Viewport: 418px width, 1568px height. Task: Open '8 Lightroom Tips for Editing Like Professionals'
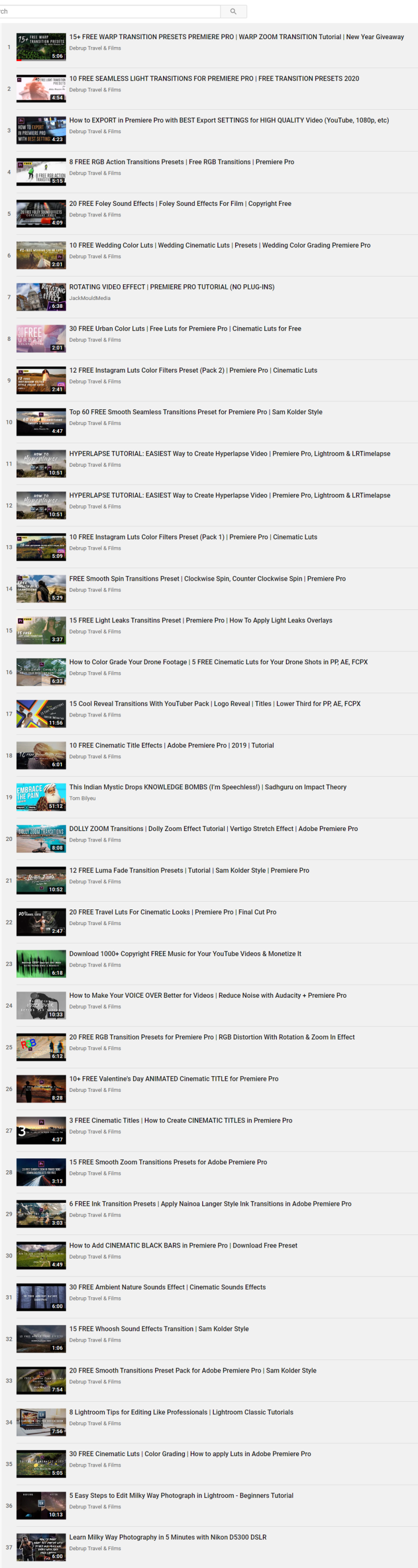click(x=181, y=1413)
